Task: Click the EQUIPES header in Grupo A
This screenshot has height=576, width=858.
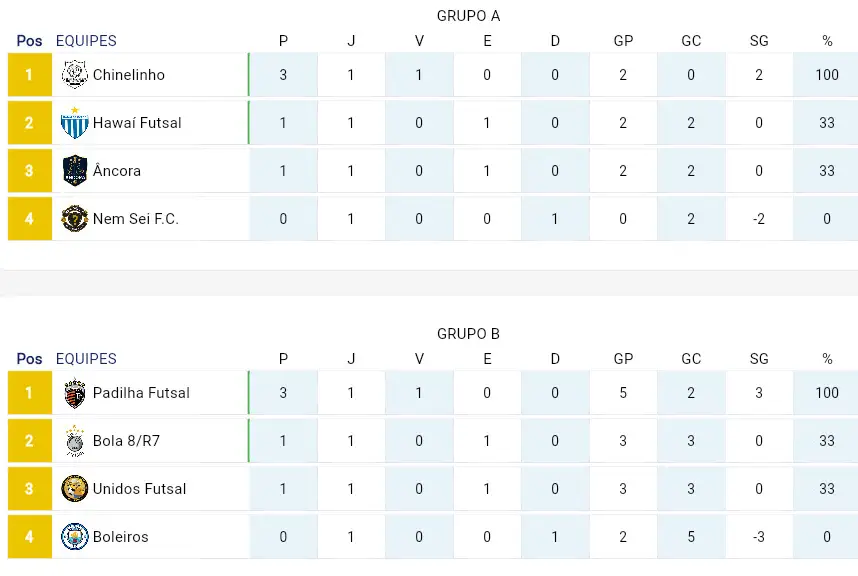Action: coord(86,40)
